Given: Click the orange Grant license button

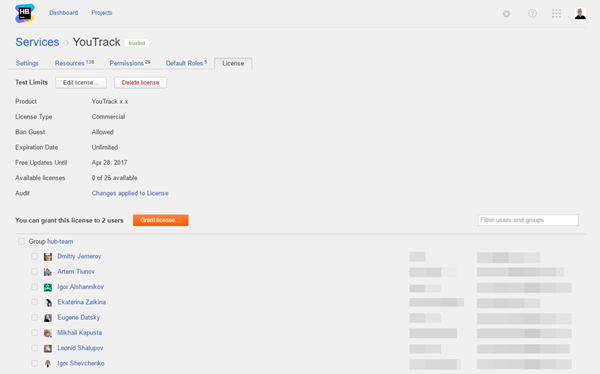Looking at the screenshot, I should click(x=161, y=220).
